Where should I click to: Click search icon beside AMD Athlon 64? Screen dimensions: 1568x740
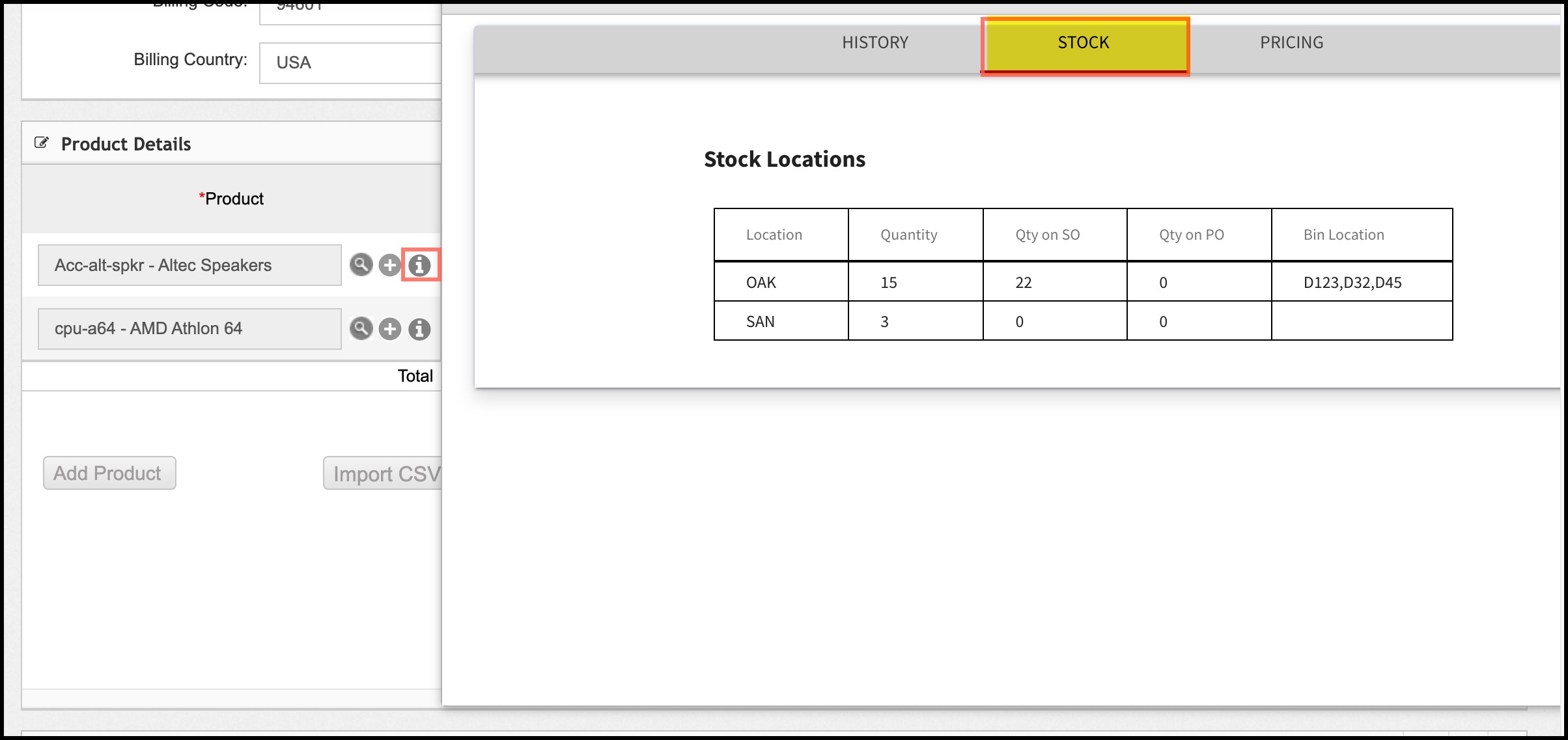click(361, 328)
